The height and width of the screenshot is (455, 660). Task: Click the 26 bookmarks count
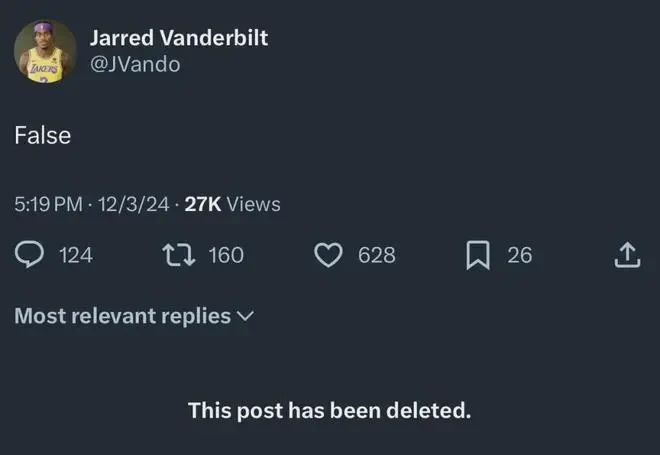(x=520, y=255)
